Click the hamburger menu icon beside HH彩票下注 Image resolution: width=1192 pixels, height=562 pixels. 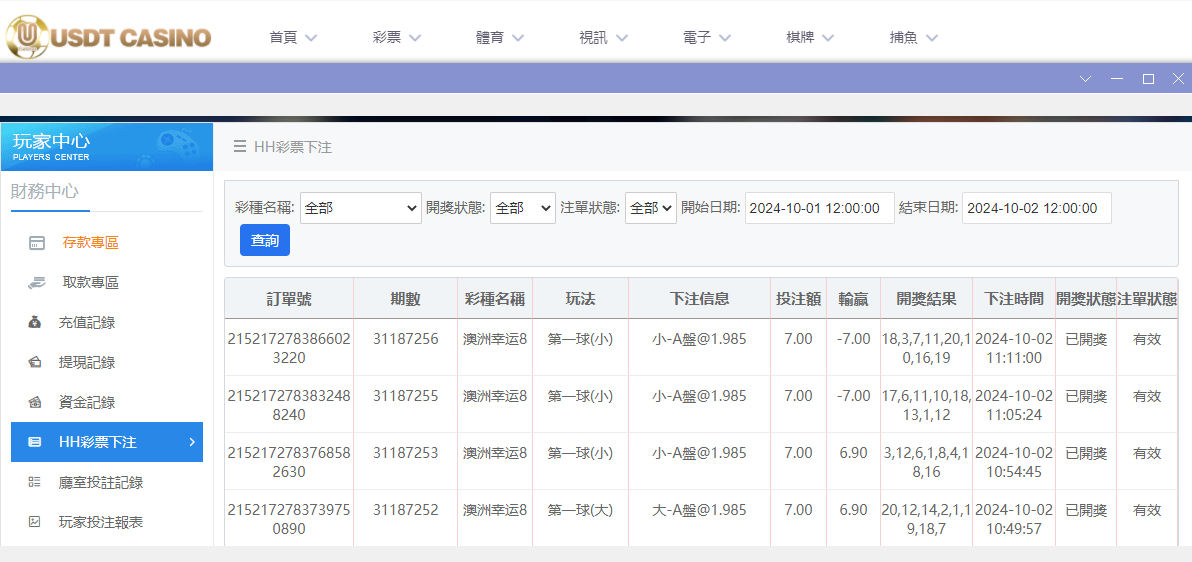point(240,147)
